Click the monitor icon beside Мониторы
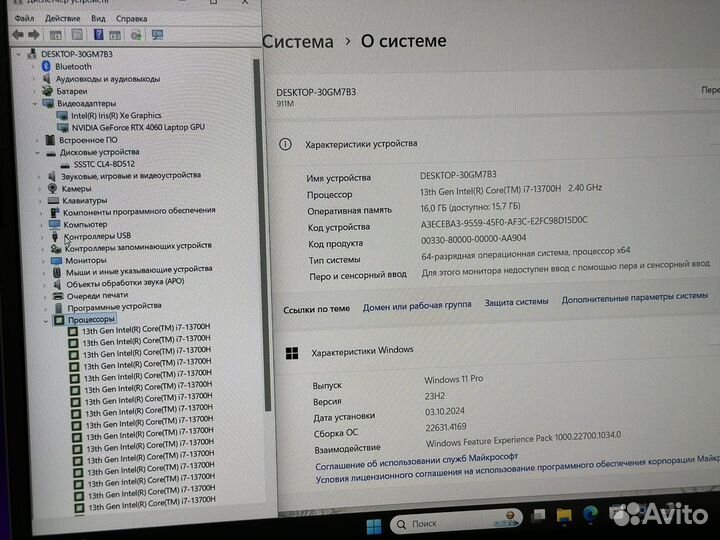720x540 pixels. point(56,260)
